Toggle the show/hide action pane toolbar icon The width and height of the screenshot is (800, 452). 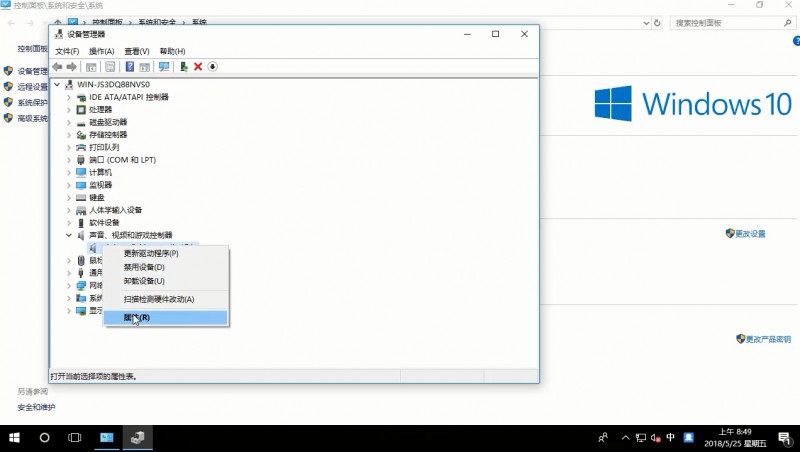(144, 67)
